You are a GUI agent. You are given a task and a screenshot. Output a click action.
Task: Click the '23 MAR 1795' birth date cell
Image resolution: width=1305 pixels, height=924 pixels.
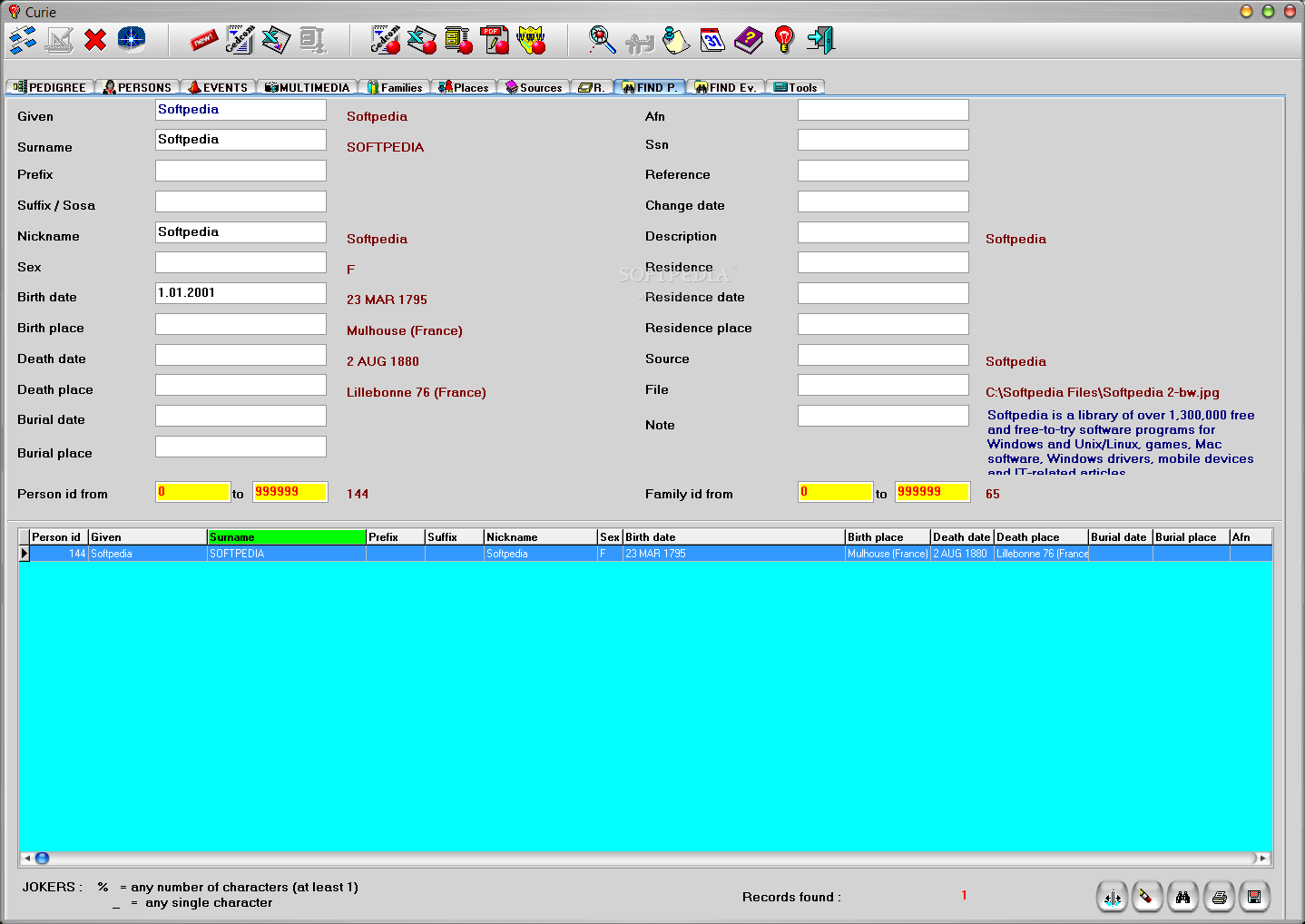734,554
